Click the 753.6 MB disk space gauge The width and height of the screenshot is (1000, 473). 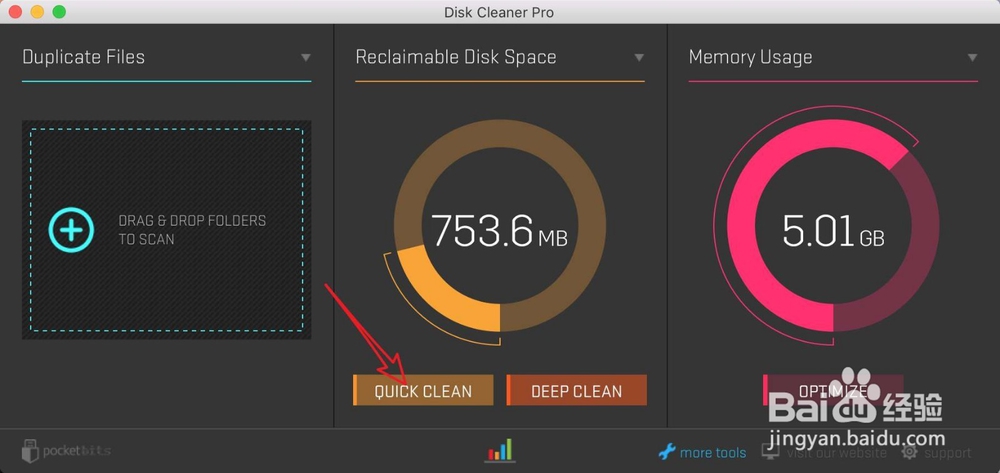click(499, 230)
